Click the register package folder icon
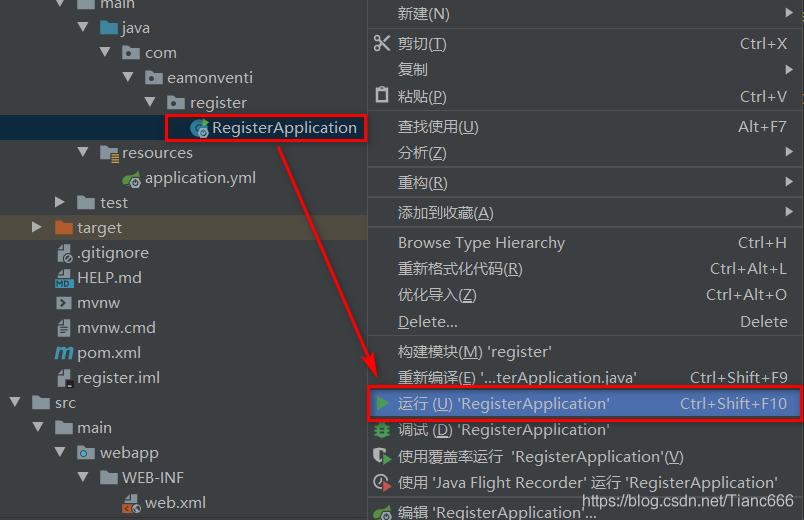The image size is (804, 520). (176, 103)
